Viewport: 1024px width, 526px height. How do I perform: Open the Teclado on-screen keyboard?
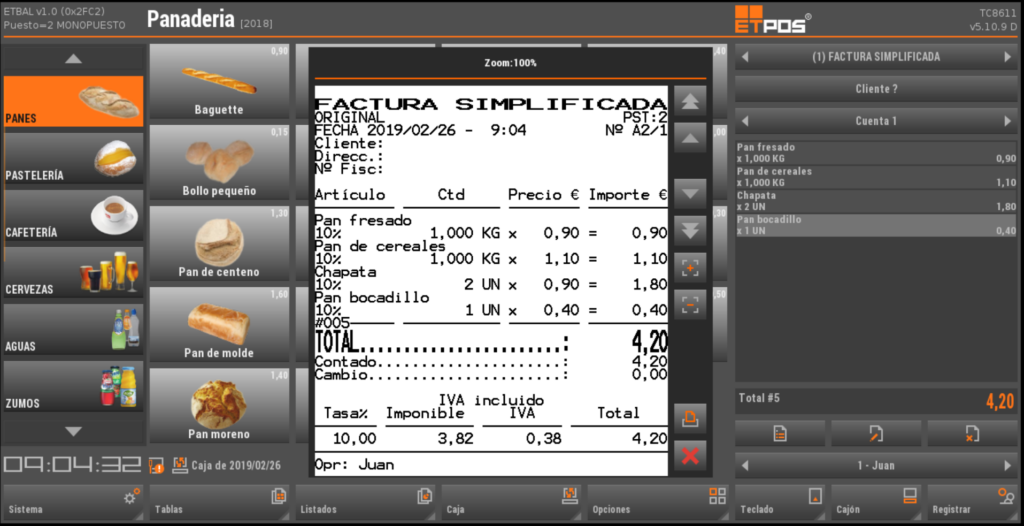(x=780, y=502)
